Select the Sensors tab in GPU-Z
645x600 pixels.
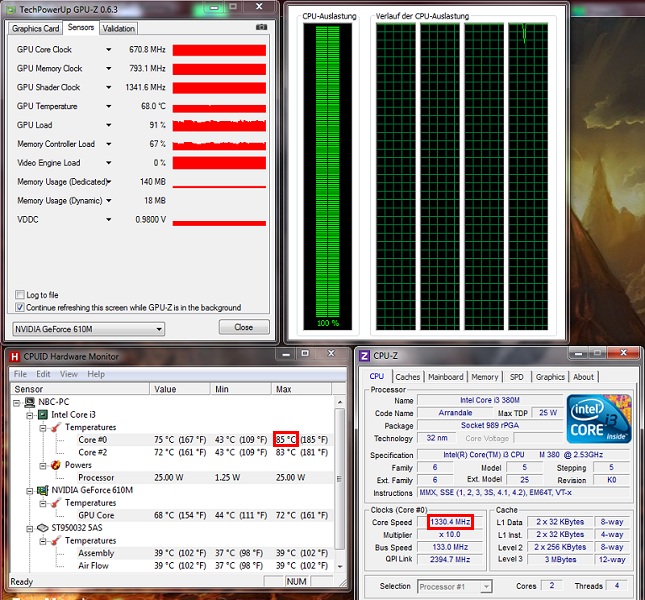click(81, 27)
